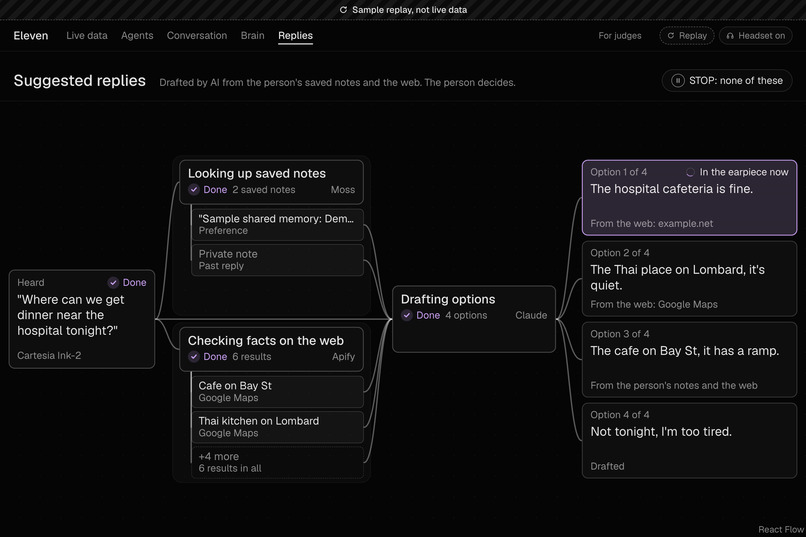Click From the web: example.net source
This screenshot has width=806, height=537.
tap(652, 224)
